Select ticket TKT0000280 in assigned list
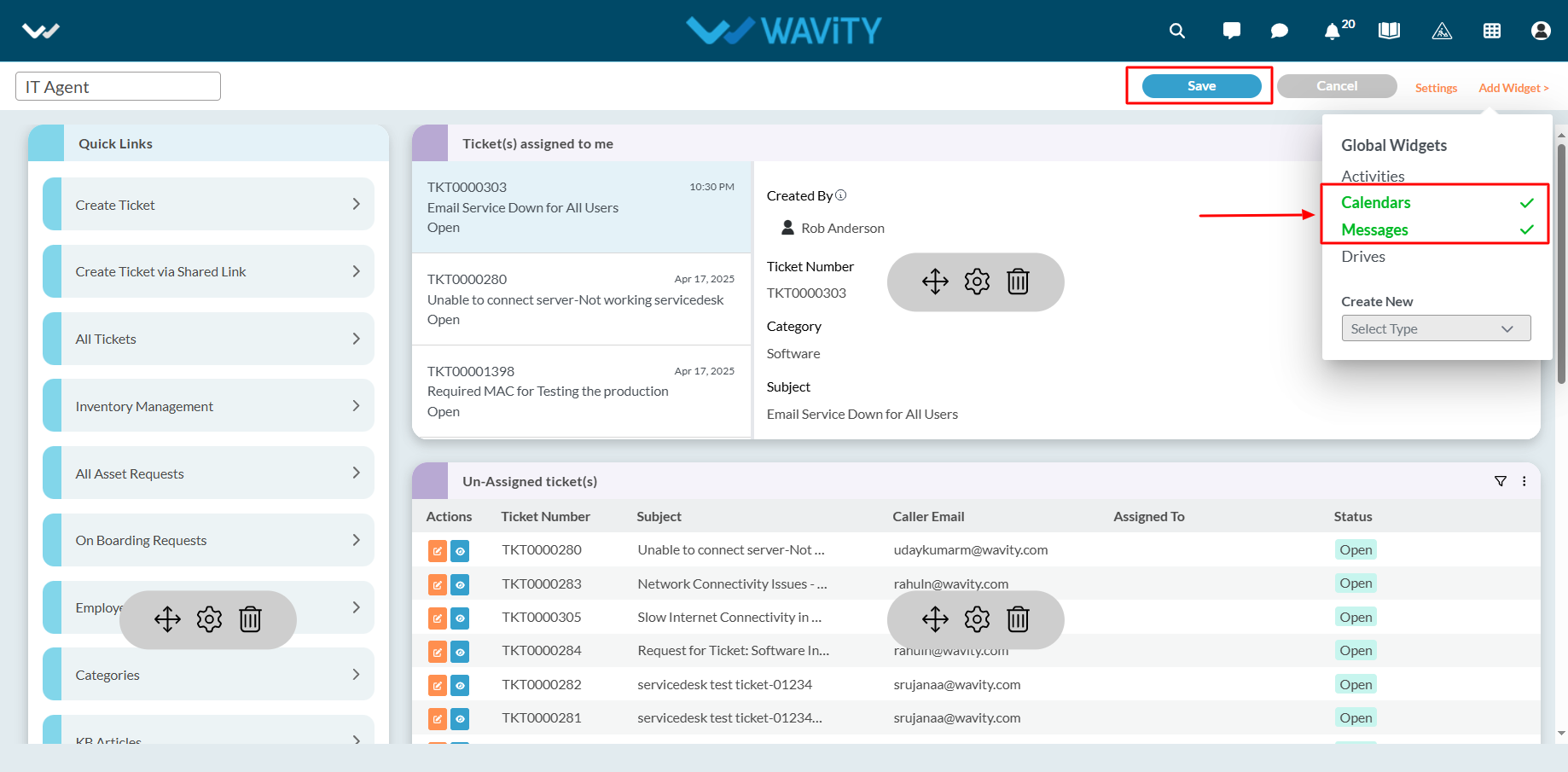 coord(581,299)
